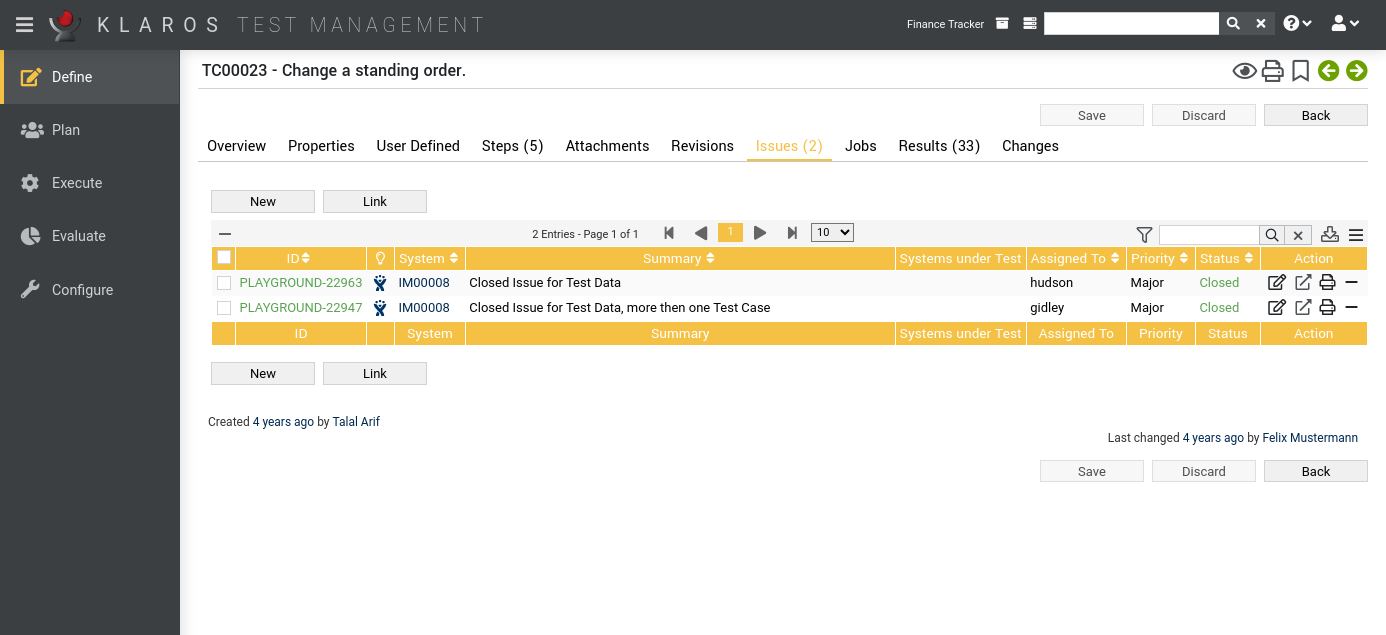This screenshot has width=1386, height=635.
Task: Unlink issue PLAYGROUND-22963 with the minus icon
Action: coord(1351,283)
